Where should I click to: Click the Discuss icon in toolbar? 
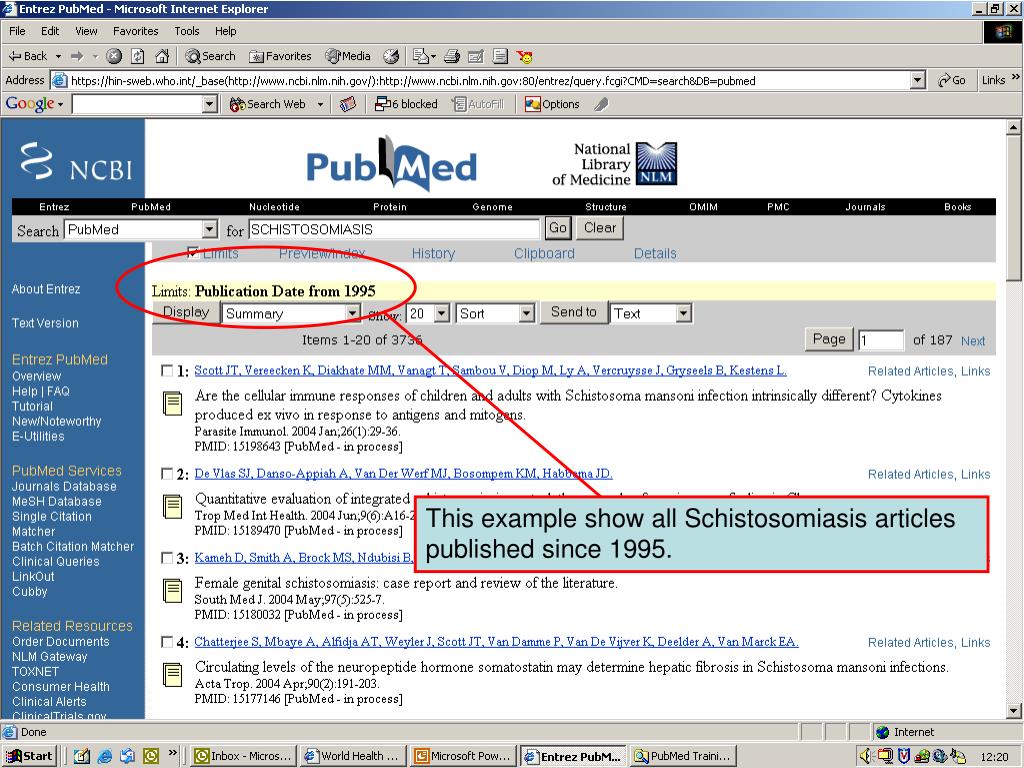click(x=500, y=56)
